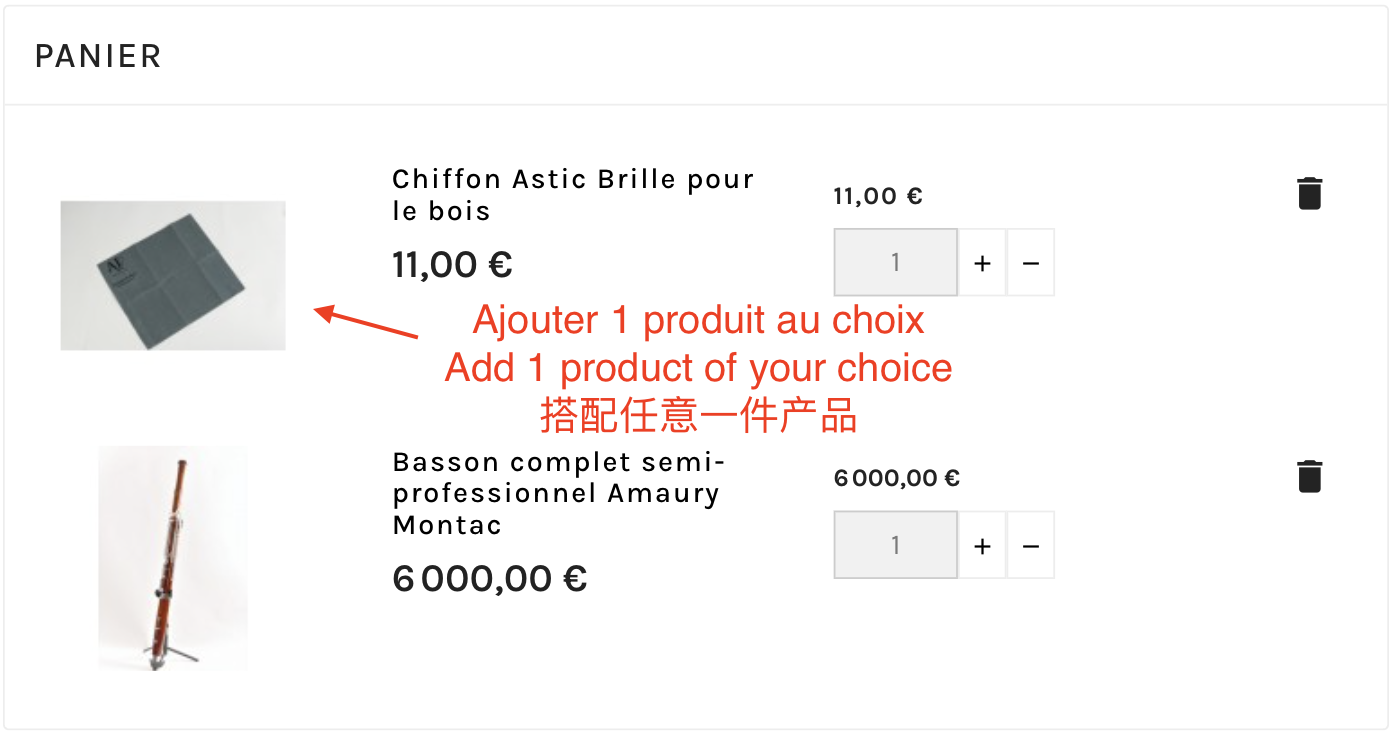
Task: Click the Basson quantity input field
Action: pos(895,546)
